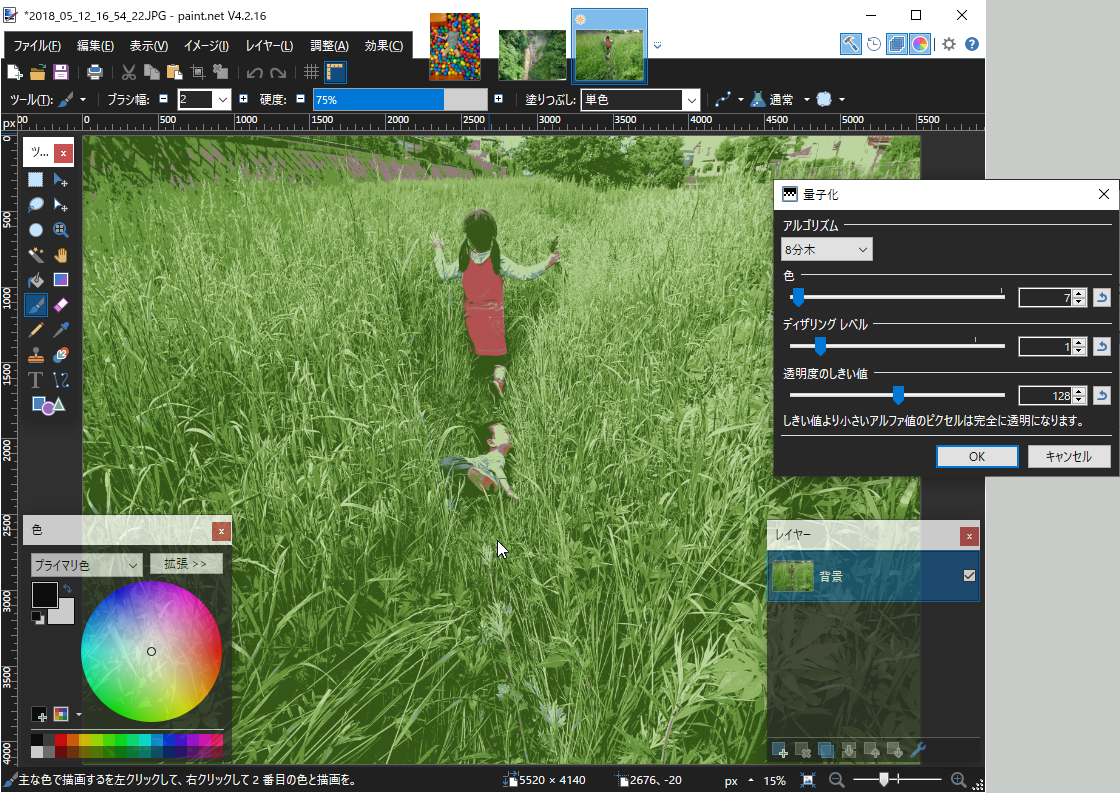The height and width of the screenshot is (793, 1120).
Task: Open fill style 単色 dropdown
Action: point(691,100)
